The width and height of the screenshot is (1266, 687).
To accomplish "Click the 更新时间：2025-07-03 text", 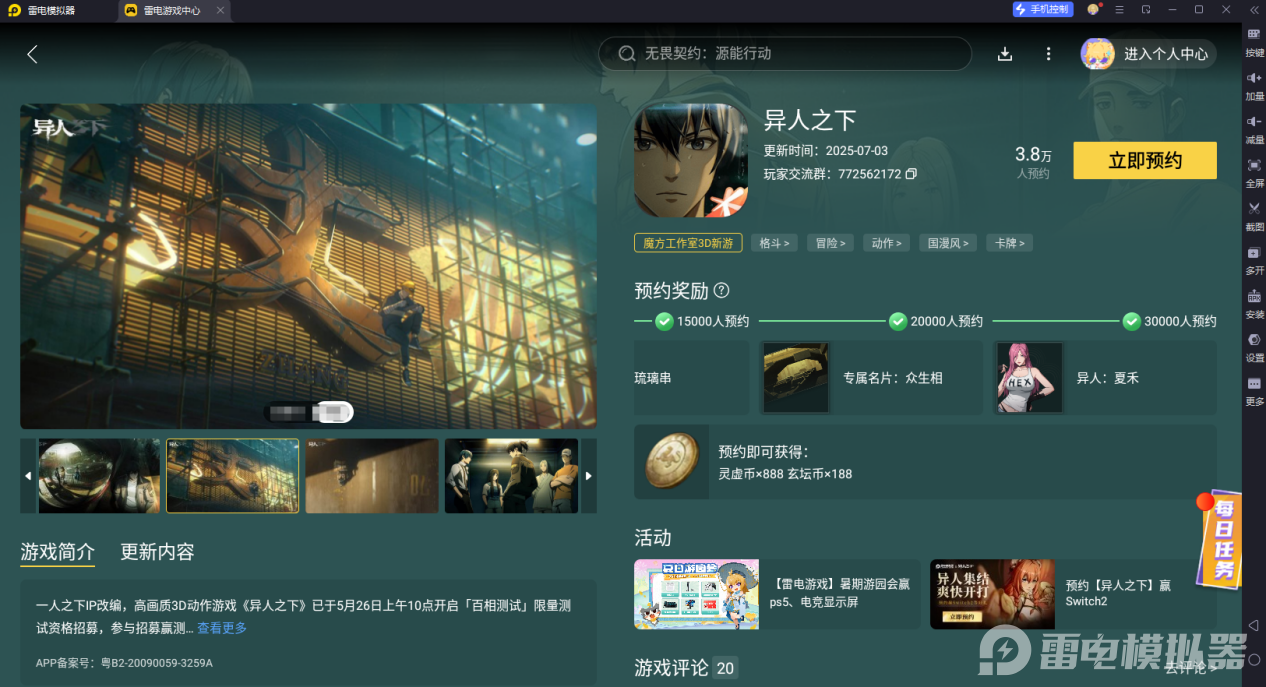I will click(826, 151).
